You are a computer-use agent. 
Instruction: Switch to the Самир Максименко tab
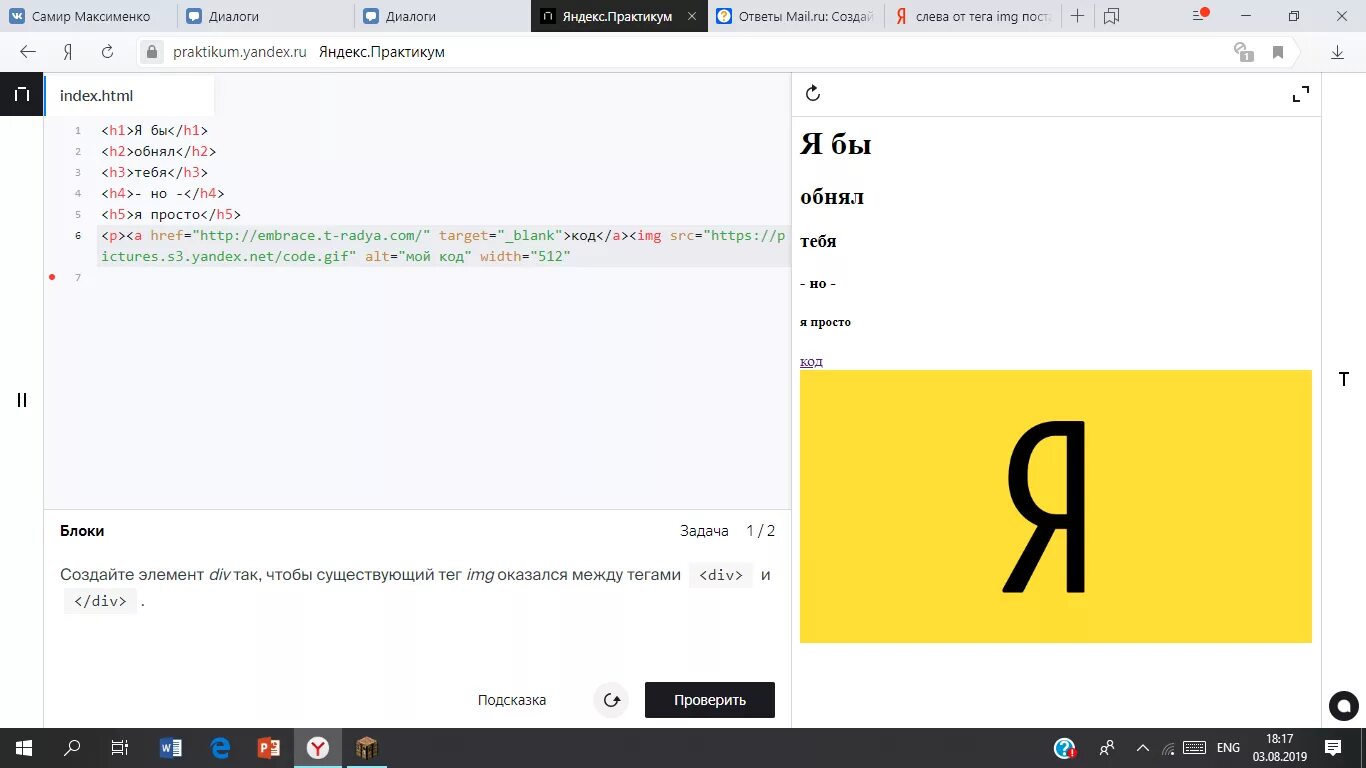[x=89, y=16]
